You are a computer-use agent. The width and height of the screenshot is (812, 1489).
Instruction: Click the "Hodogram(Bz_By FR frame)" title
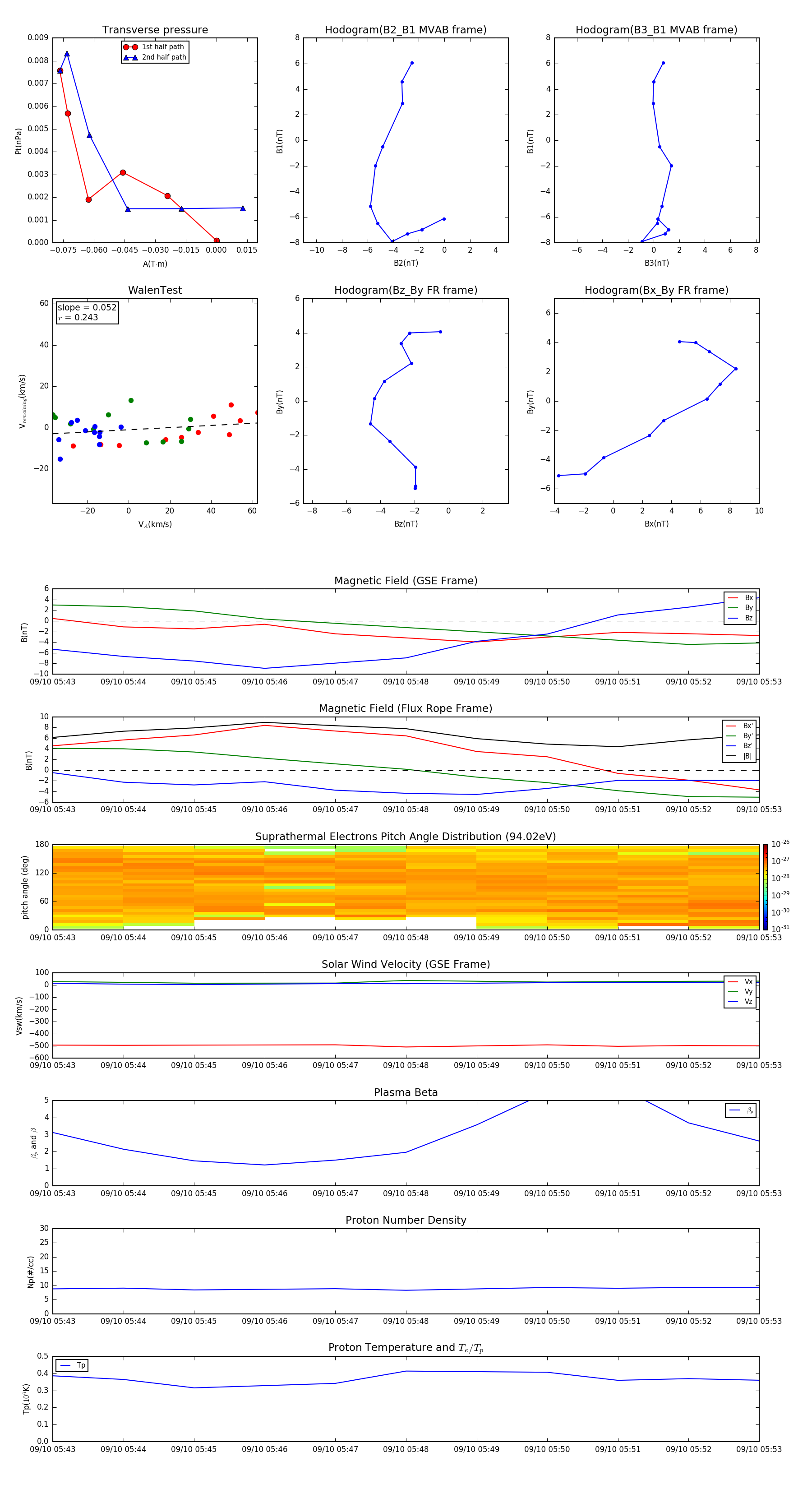pyautogui.click(x=406, y=290)
